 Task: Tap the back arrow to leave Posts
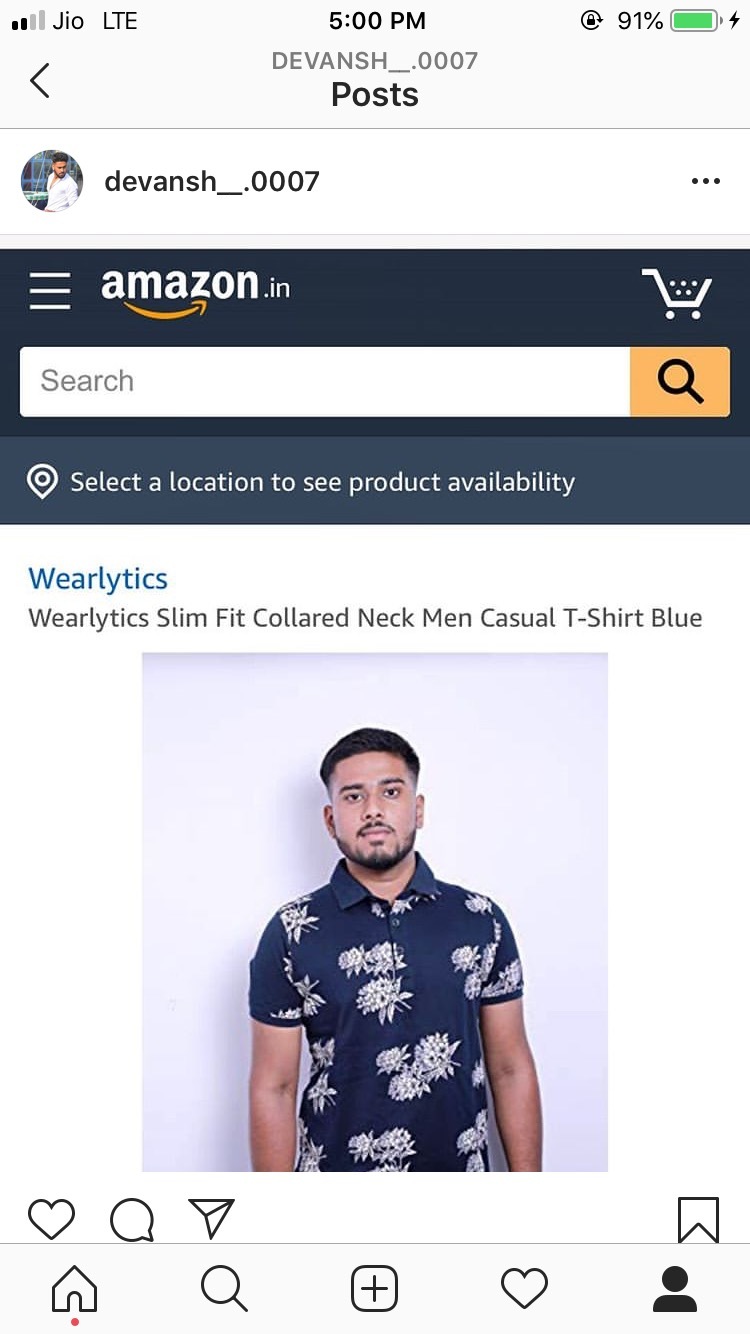point(40,80)
